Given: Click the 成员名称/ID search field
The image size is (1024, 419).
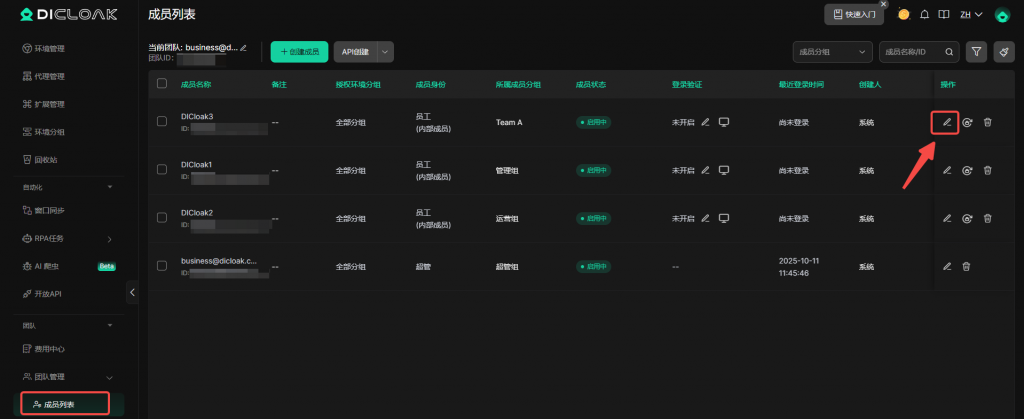Looking at the screenshot, I should tap(910, 51).
